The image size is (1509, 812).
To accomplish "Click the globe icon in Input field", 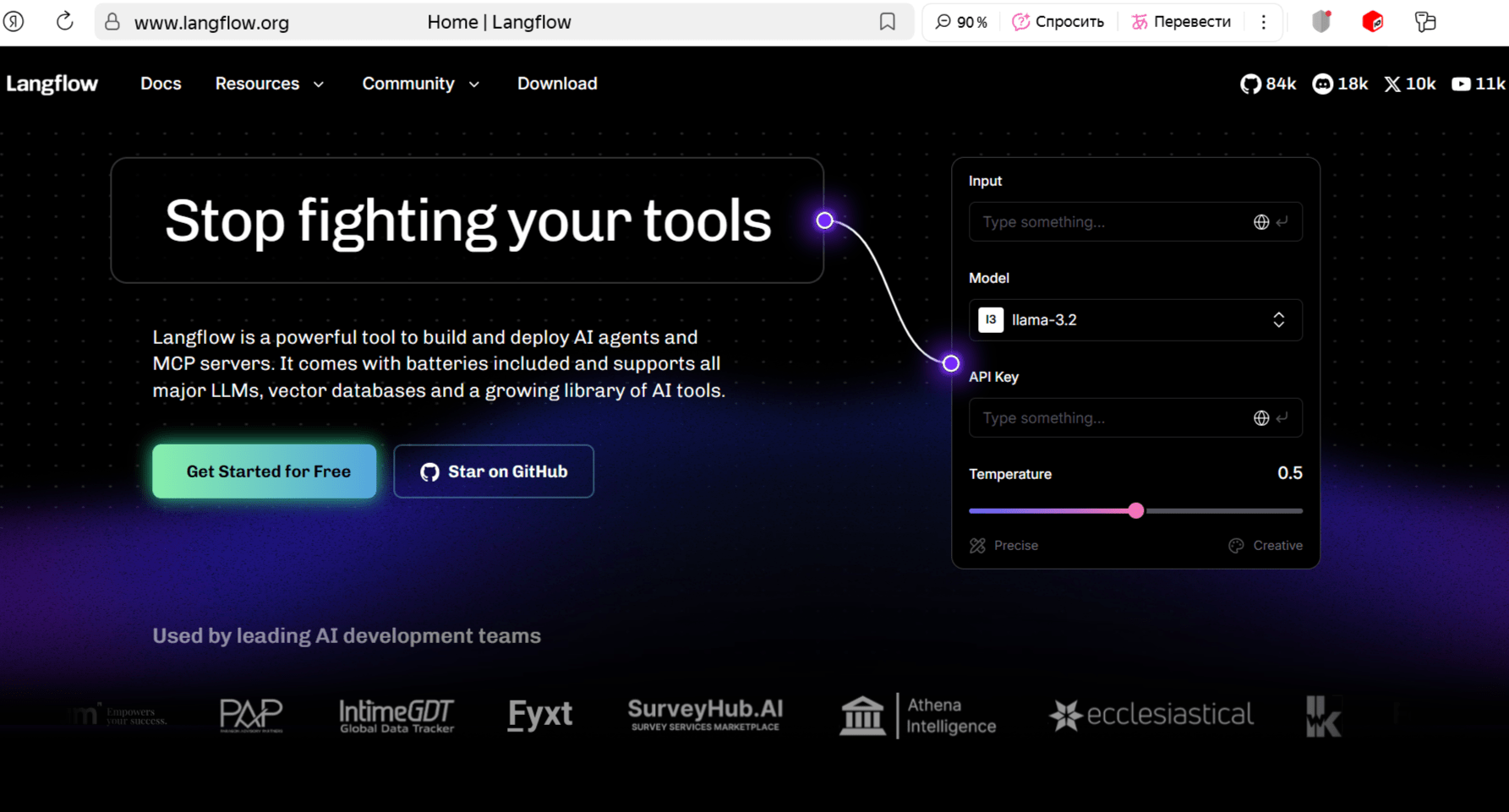I will [x=1260, y=222].
